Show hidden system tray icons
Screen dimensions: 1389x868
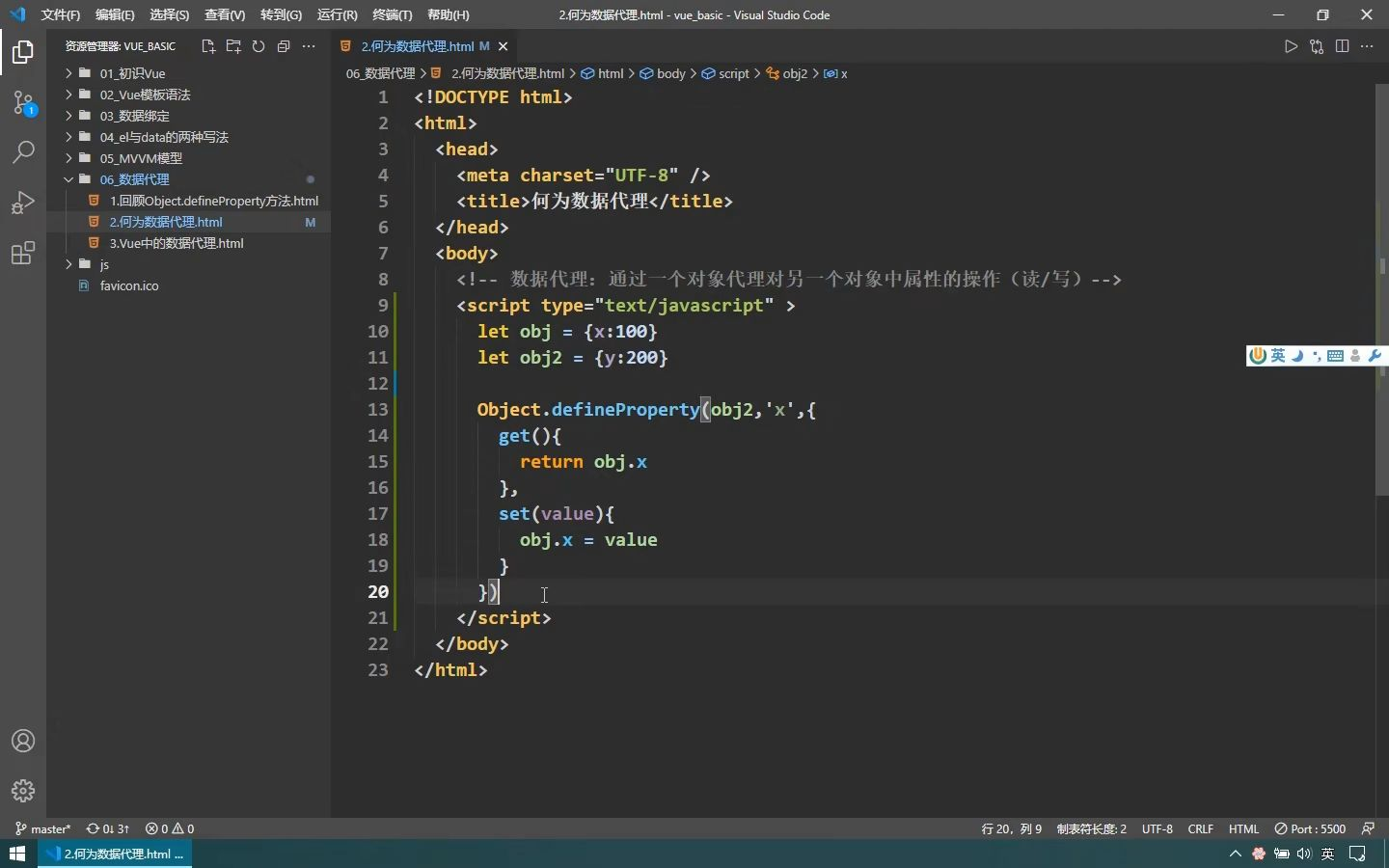1236,854
